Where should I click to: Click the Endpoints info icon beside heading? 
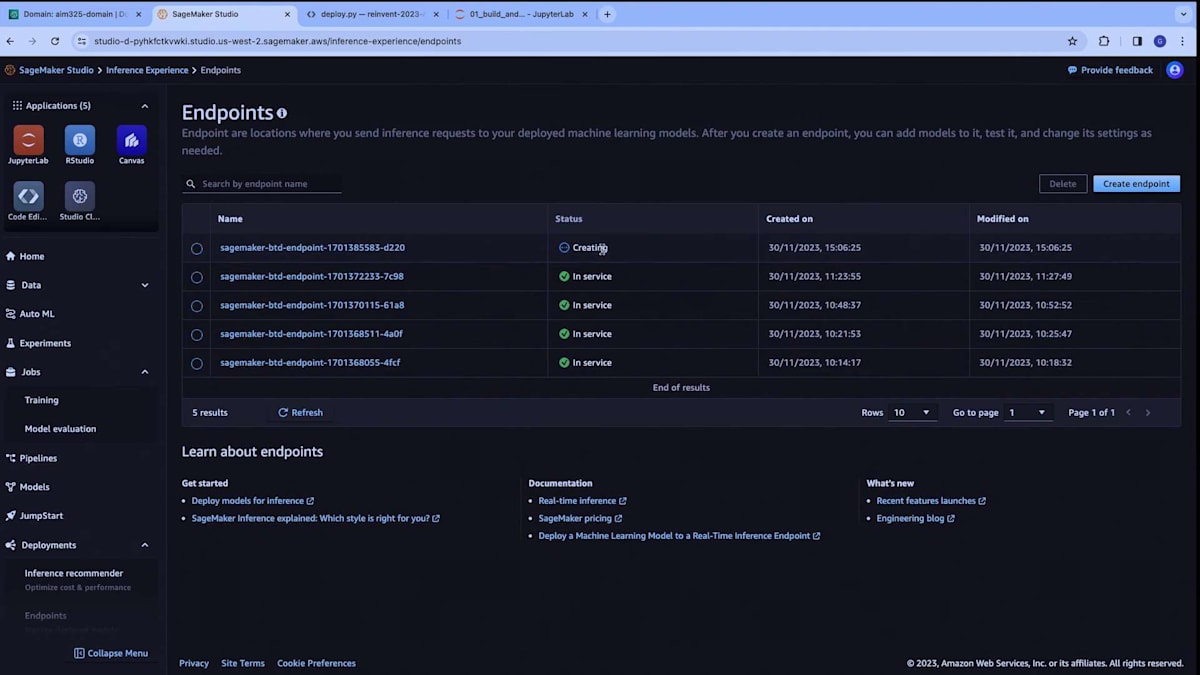[x=282, y=114]
